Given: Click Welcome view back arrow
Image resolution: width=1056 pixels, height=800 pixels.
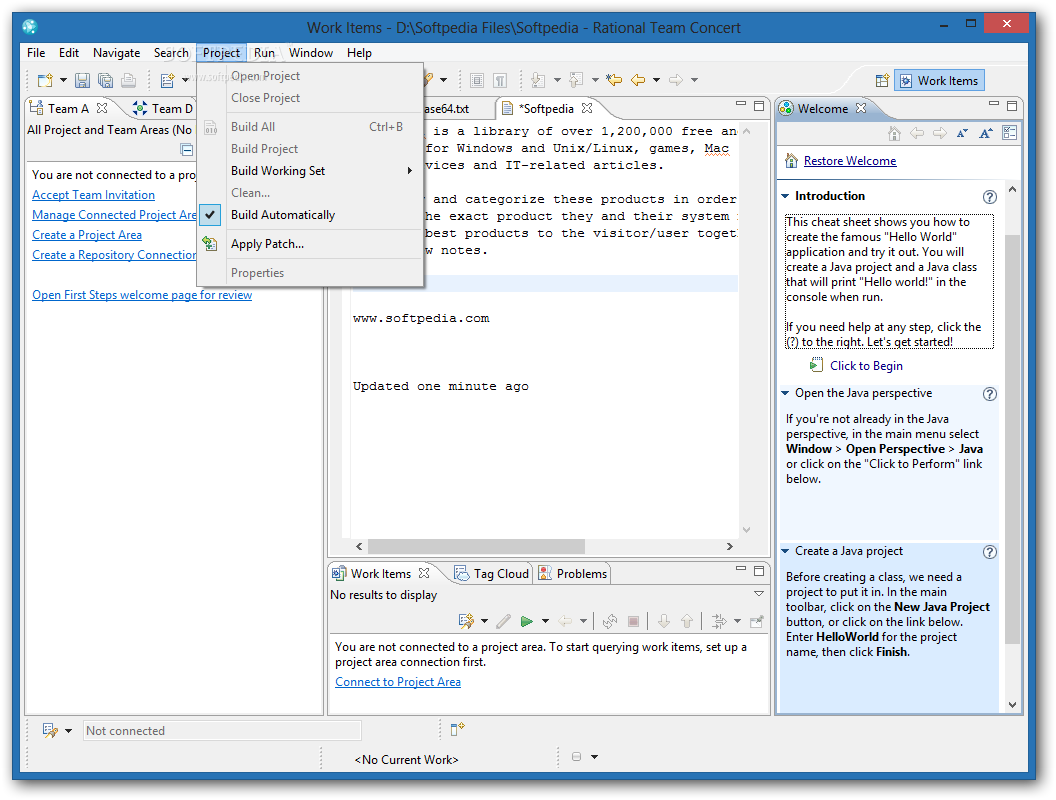Looking at the screenshot, I should pyautogui.click(x=917, y=133).
